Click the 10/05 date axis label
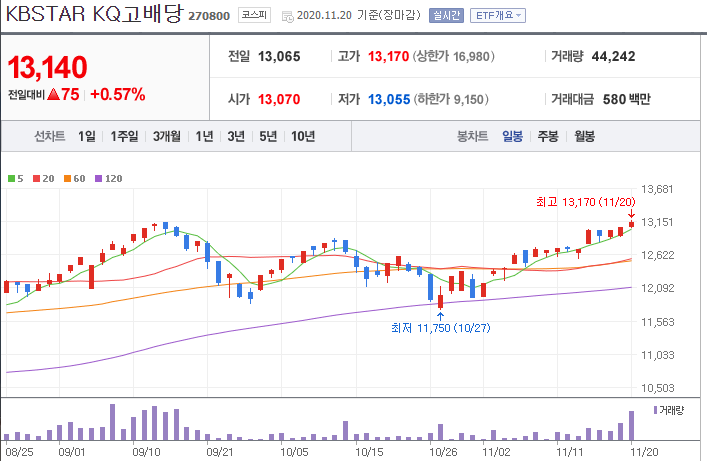This screenshot has height=461, width=707. pos(294,452)
